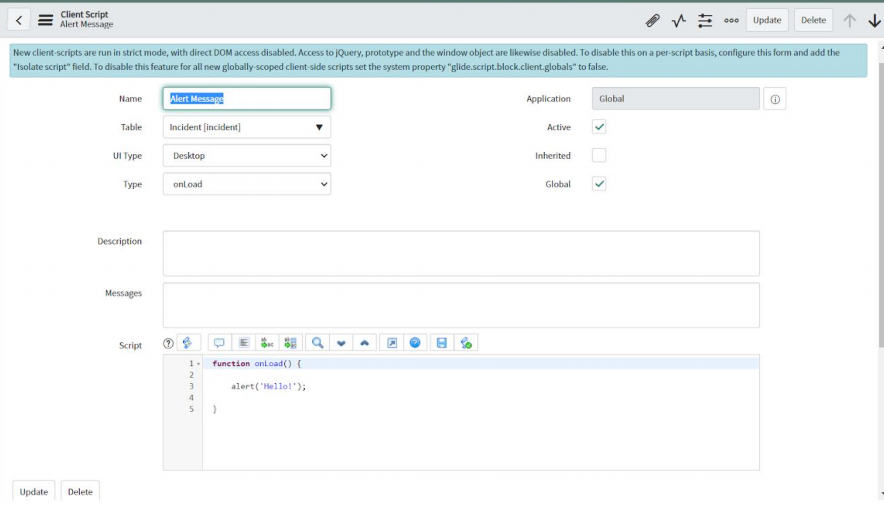Uncheck the Global checkbox
This screenshot has height=528, width=884.
[x=599, y=184]
